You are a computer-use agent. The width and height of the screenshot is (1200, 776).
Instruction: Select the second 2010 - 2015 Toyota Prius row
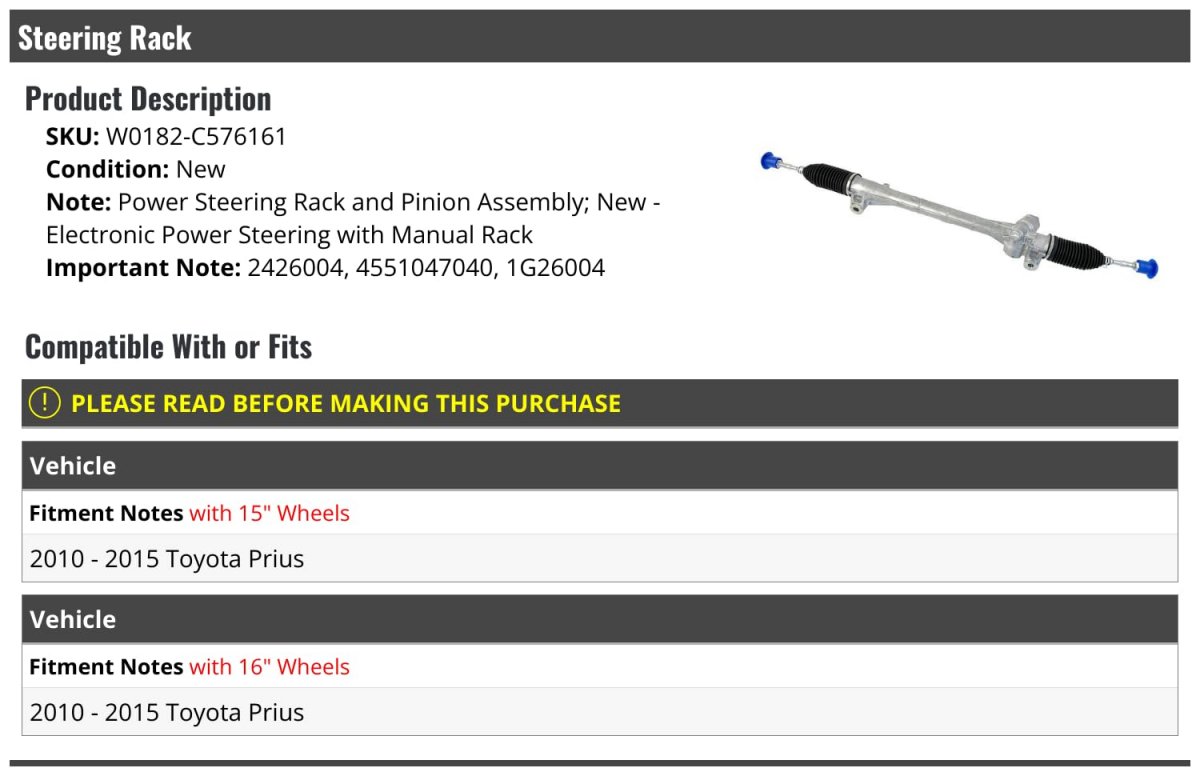[x=600, y=712]
